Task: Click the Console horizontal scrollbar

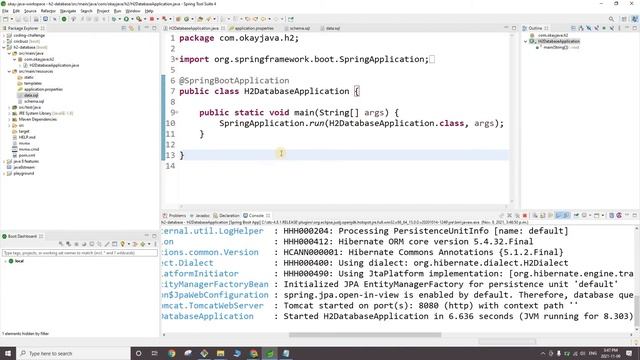Action: [365, 335]
